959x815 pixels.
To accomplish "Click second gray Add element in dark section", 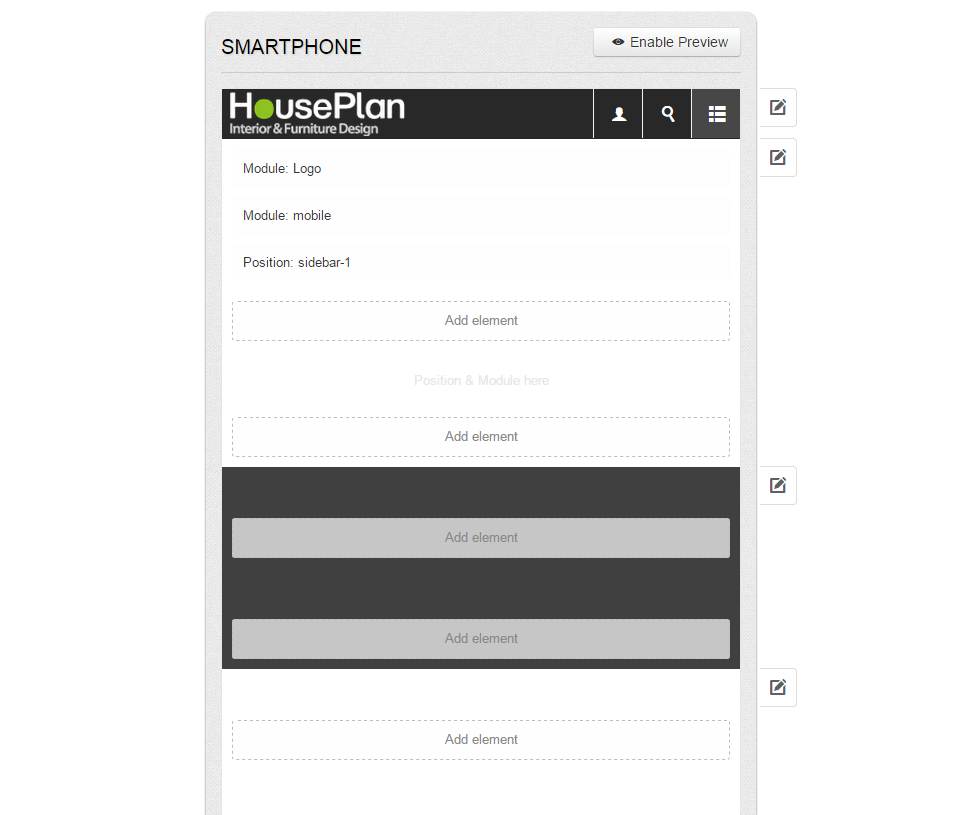I will (481, 638).
